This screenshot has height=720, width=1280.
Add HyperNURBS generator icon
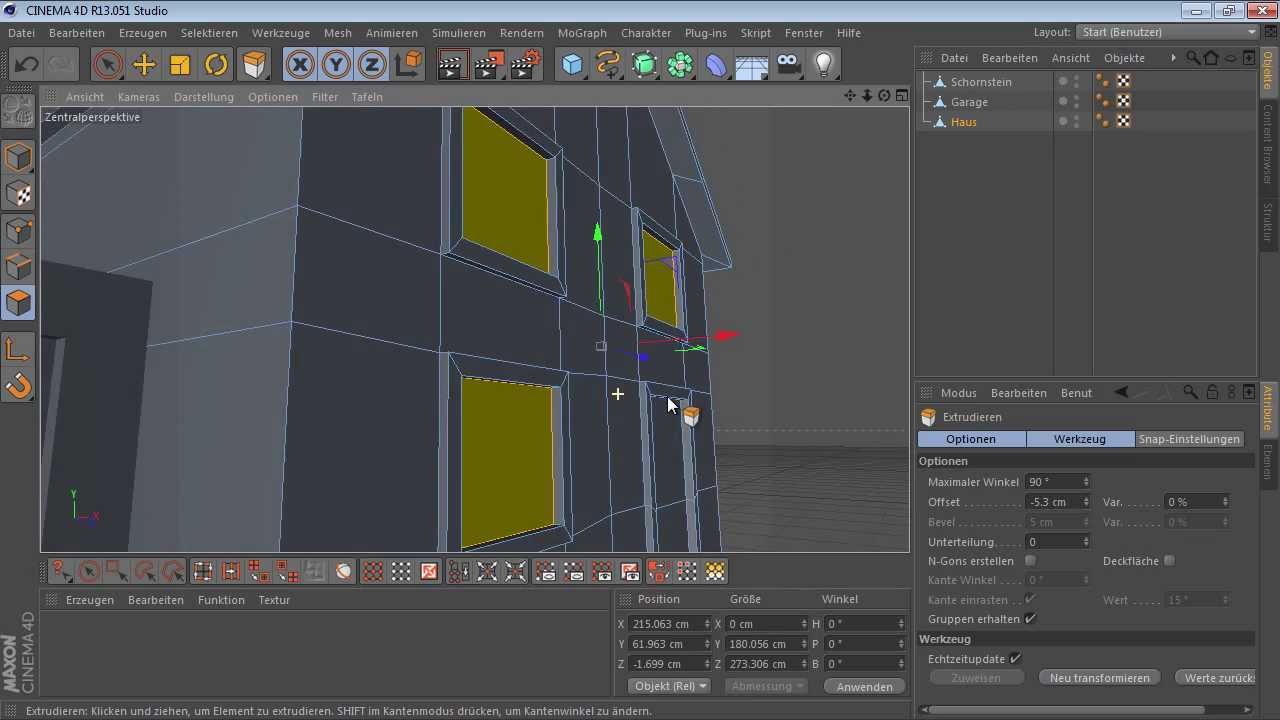pyautogui.click(x=645, y=65)
